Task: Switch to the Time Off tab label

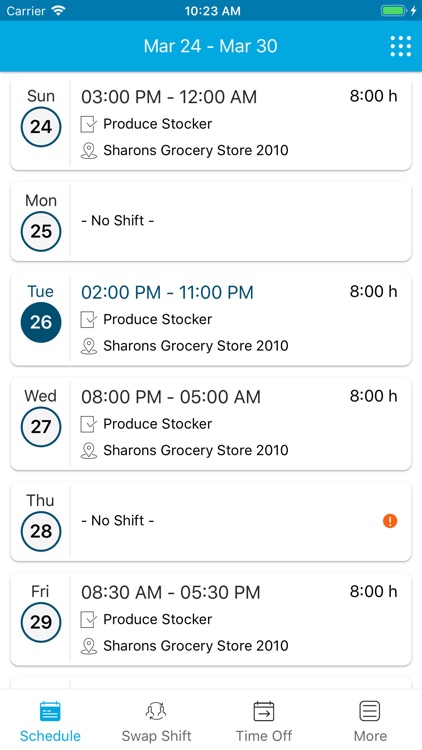Action: point(264,736)
